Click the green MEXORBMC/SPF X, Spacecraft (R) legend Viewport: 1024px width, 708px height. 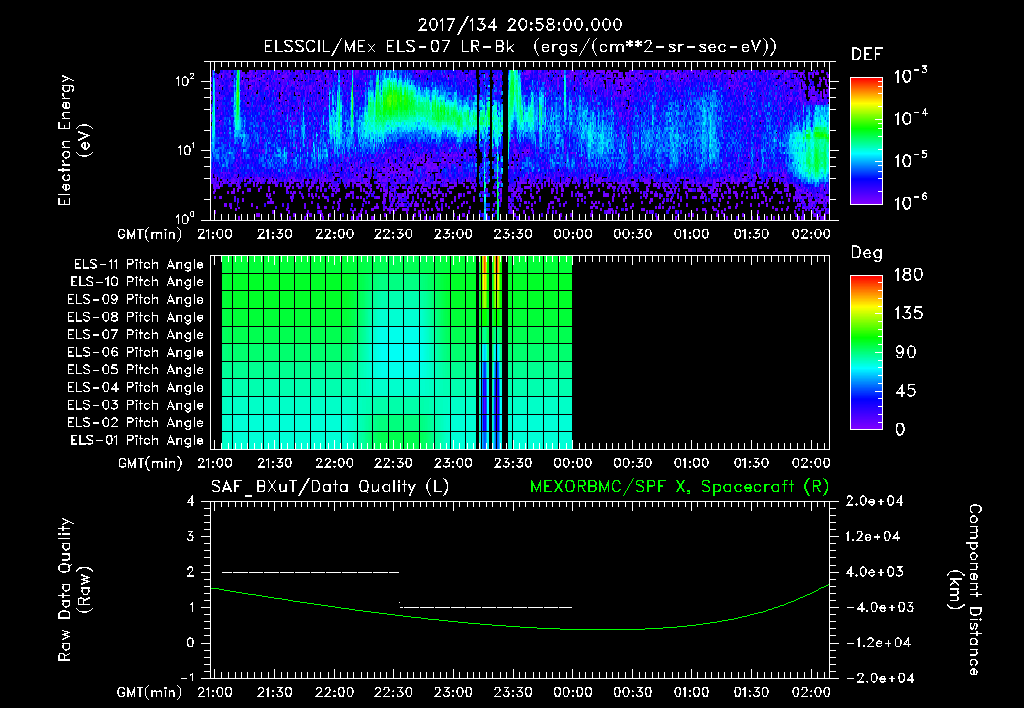pos(680,487)
